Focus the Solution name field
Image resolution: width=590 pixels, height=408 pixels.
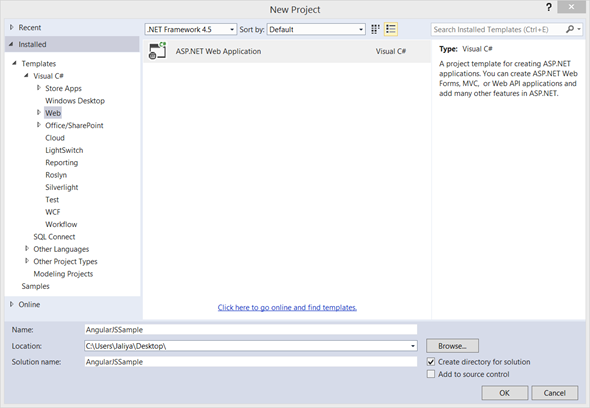251,362
